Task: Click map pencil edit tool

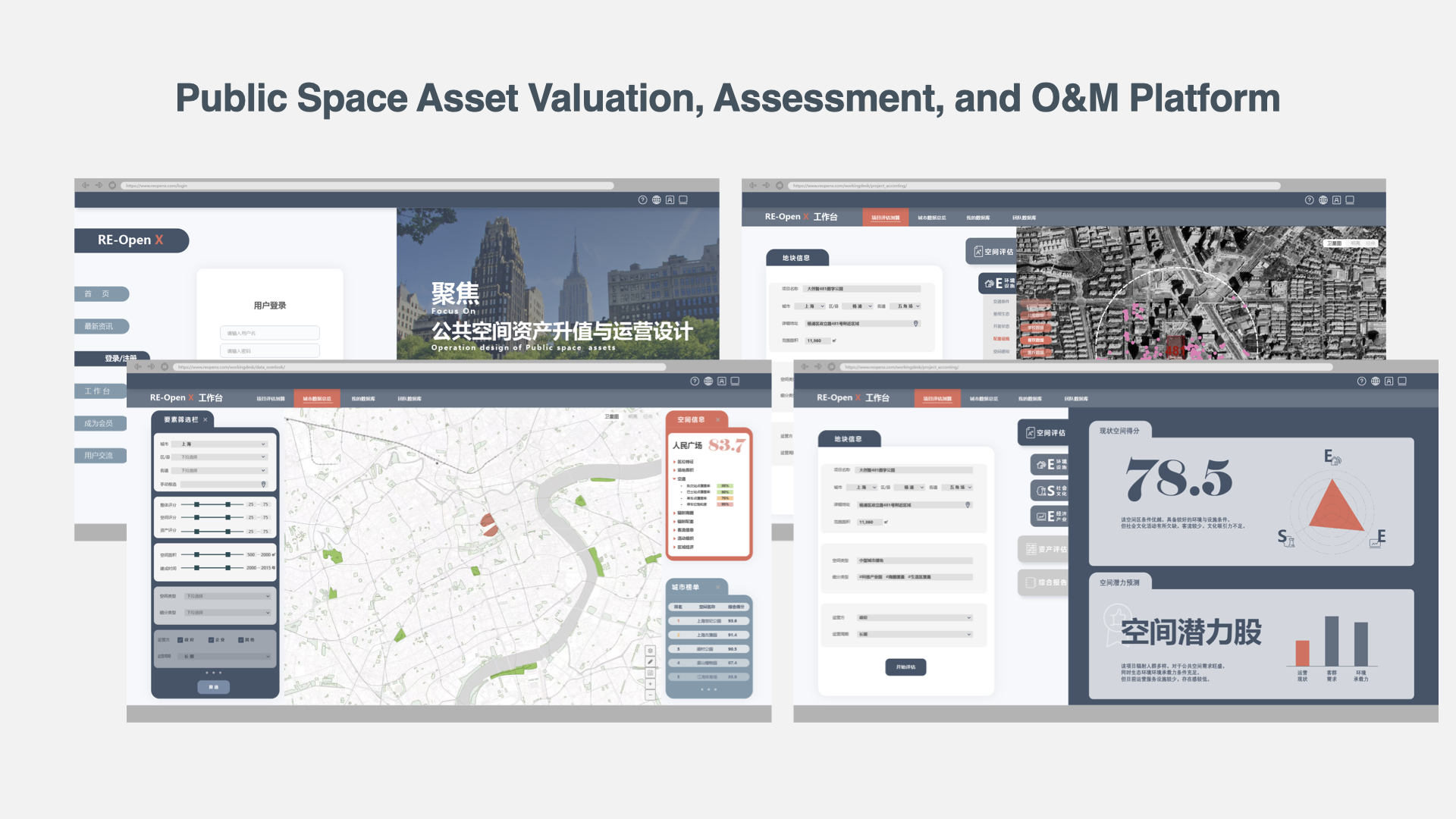Action: tap(650, 662)
